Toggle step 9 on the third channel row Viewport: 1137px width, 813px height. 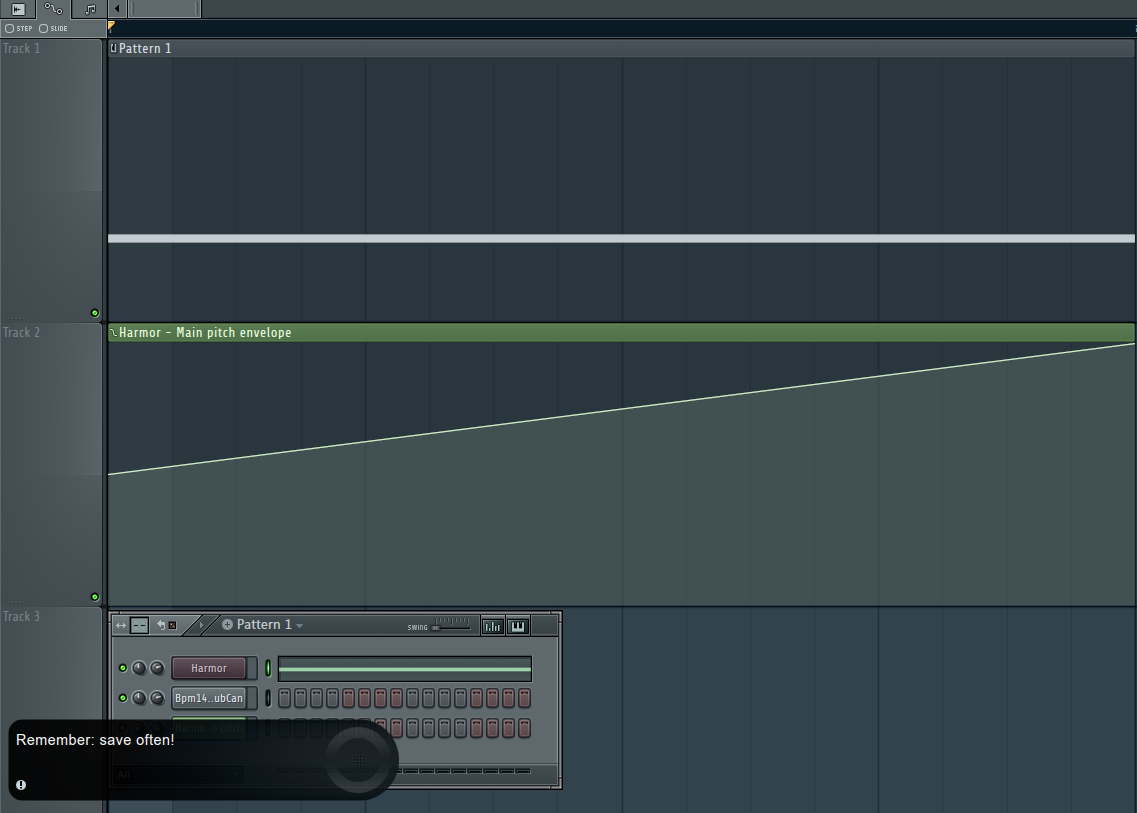[413, 727]
